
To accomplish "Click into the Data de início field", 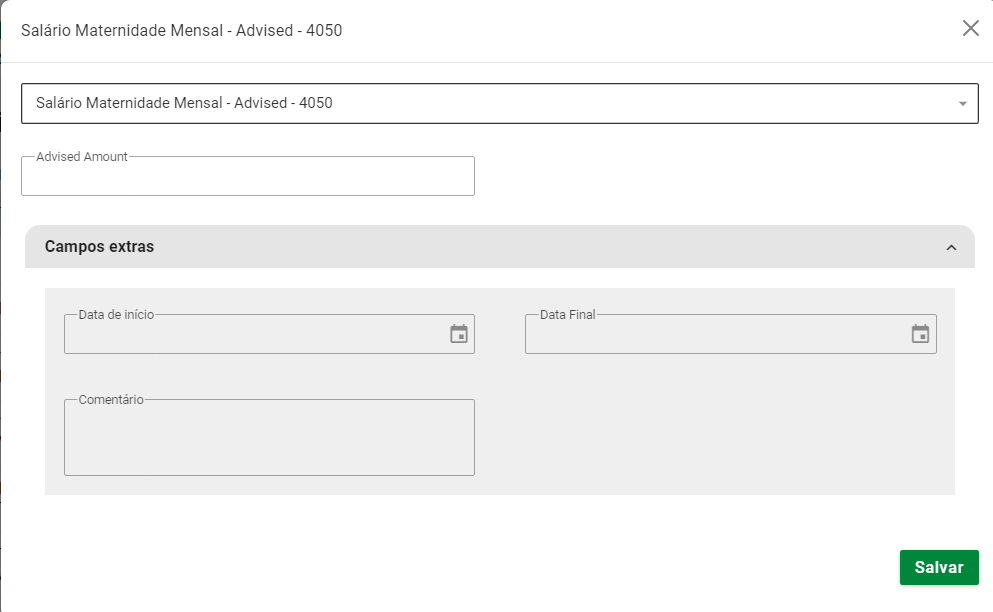I will tap(250, 336).
